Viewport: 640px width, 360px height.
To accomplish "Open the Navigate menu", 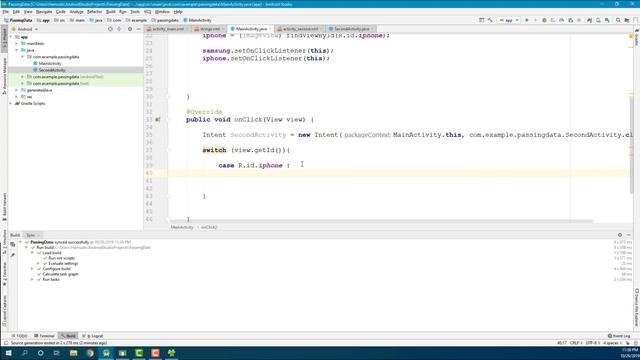I will tap(44, 12).
